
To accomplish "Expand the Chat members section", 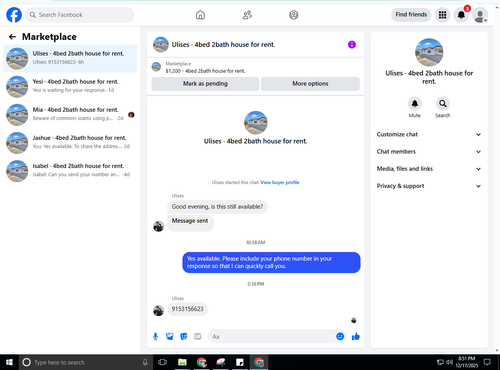I will 429,152.
